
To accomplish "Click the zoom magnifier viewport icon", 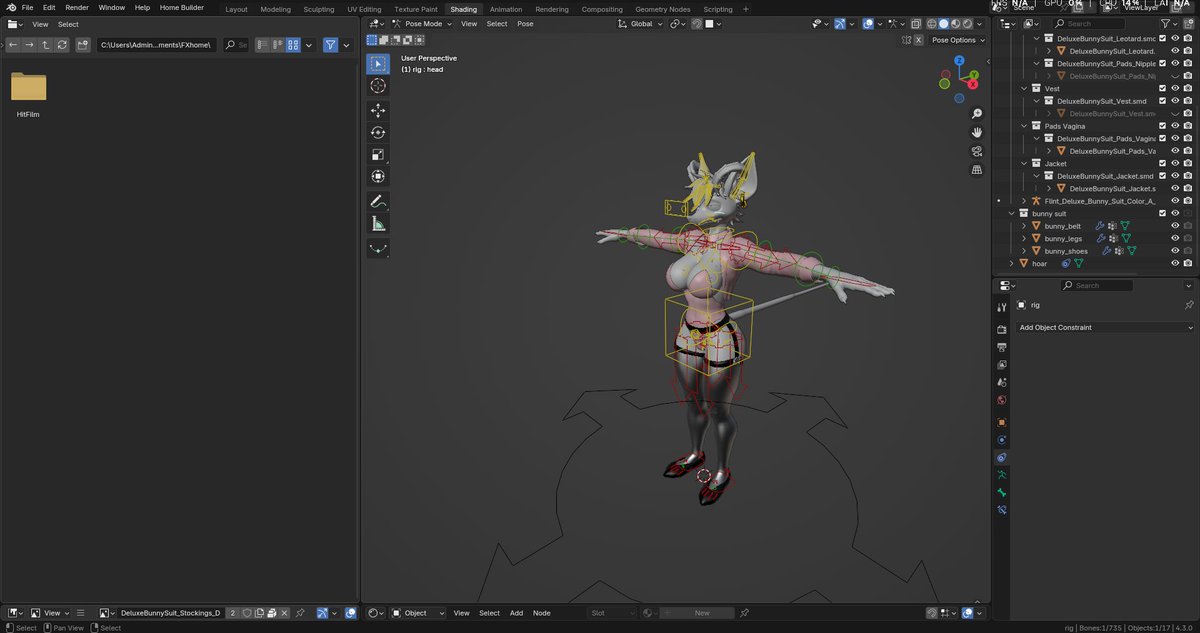I will [977, 114].
